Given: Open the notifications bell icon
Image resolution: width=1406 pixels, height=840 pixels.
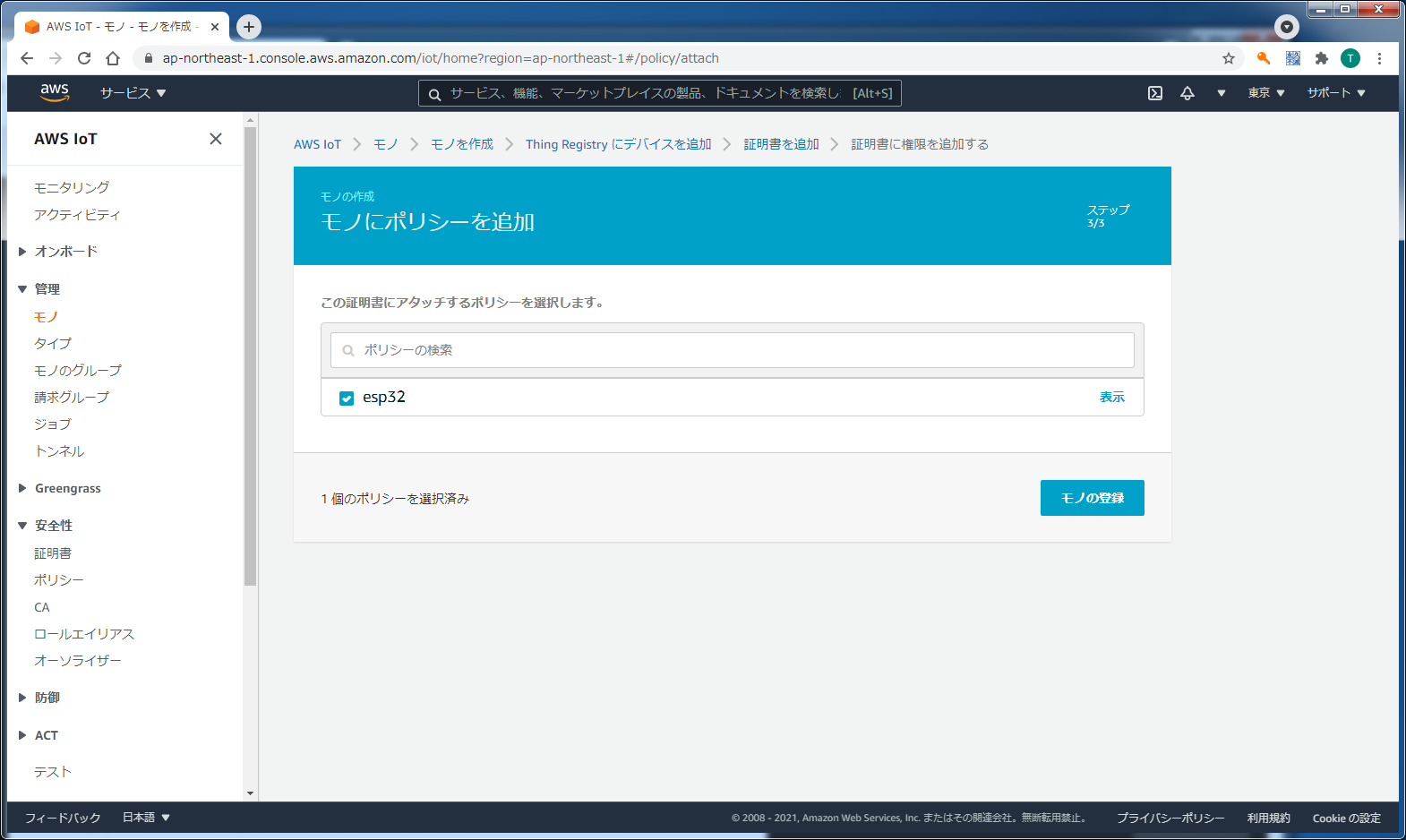Looking at the screenshot, I should (x=1187, y=93).
